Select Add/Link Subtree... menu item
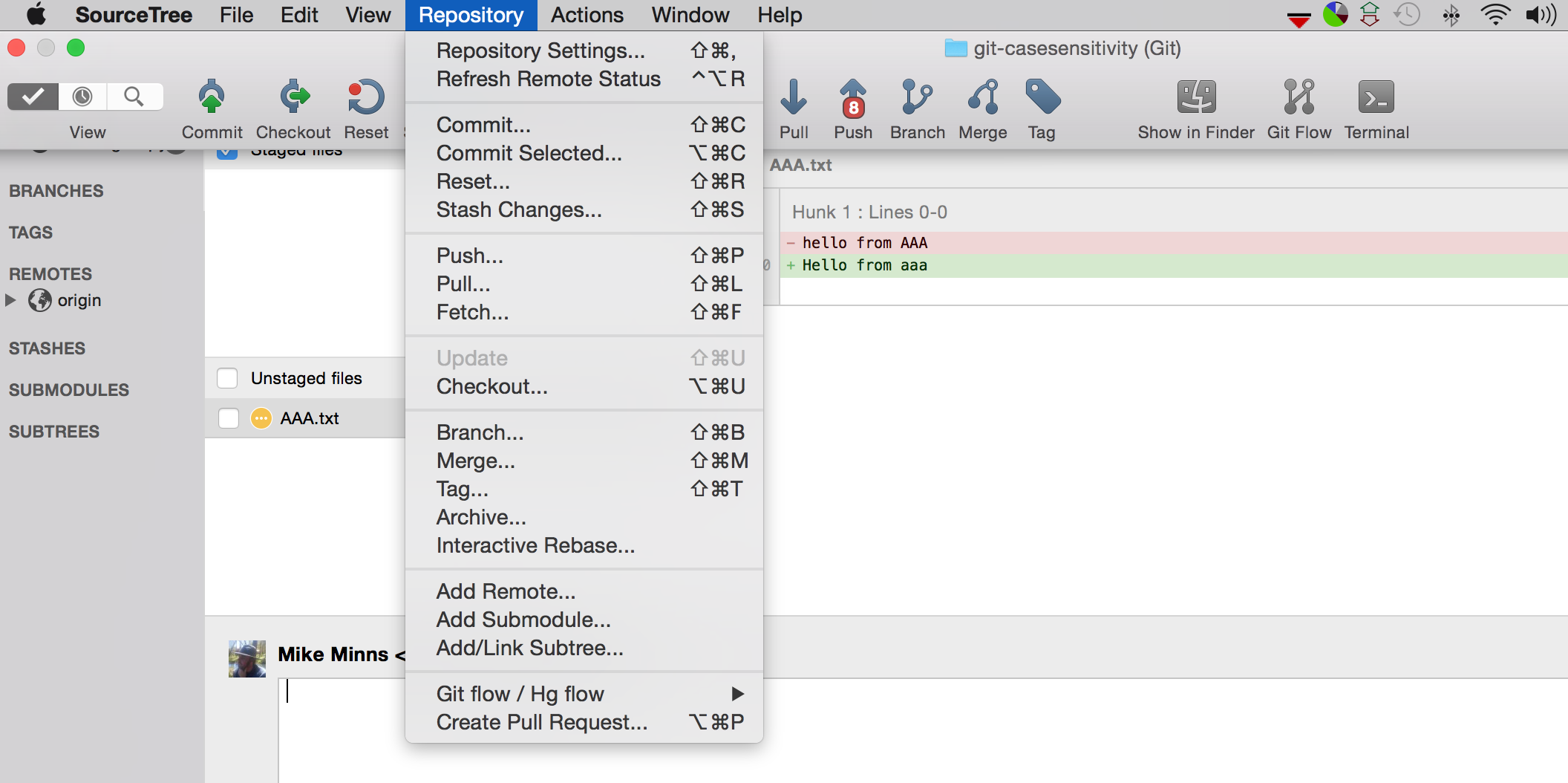The width and height of the screenshot is (1568, 783). coord(584,648)
